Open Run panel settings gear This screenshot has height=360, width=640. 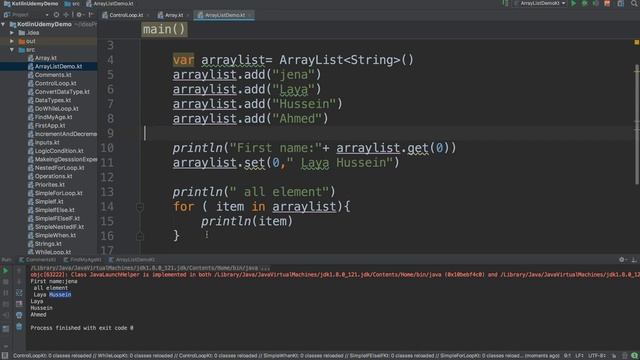tap(622, 260)
